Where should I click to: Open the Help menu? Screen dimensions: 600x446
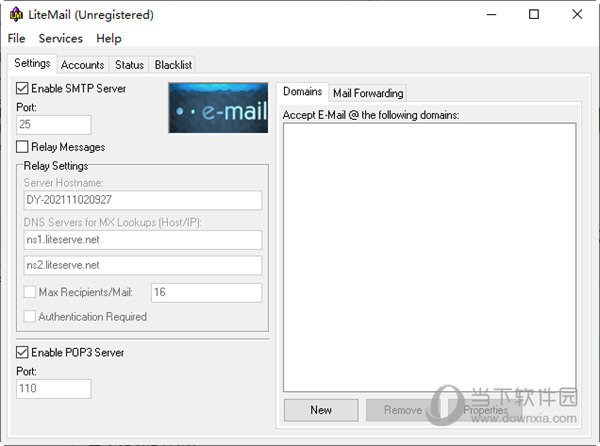click(109, 38)
